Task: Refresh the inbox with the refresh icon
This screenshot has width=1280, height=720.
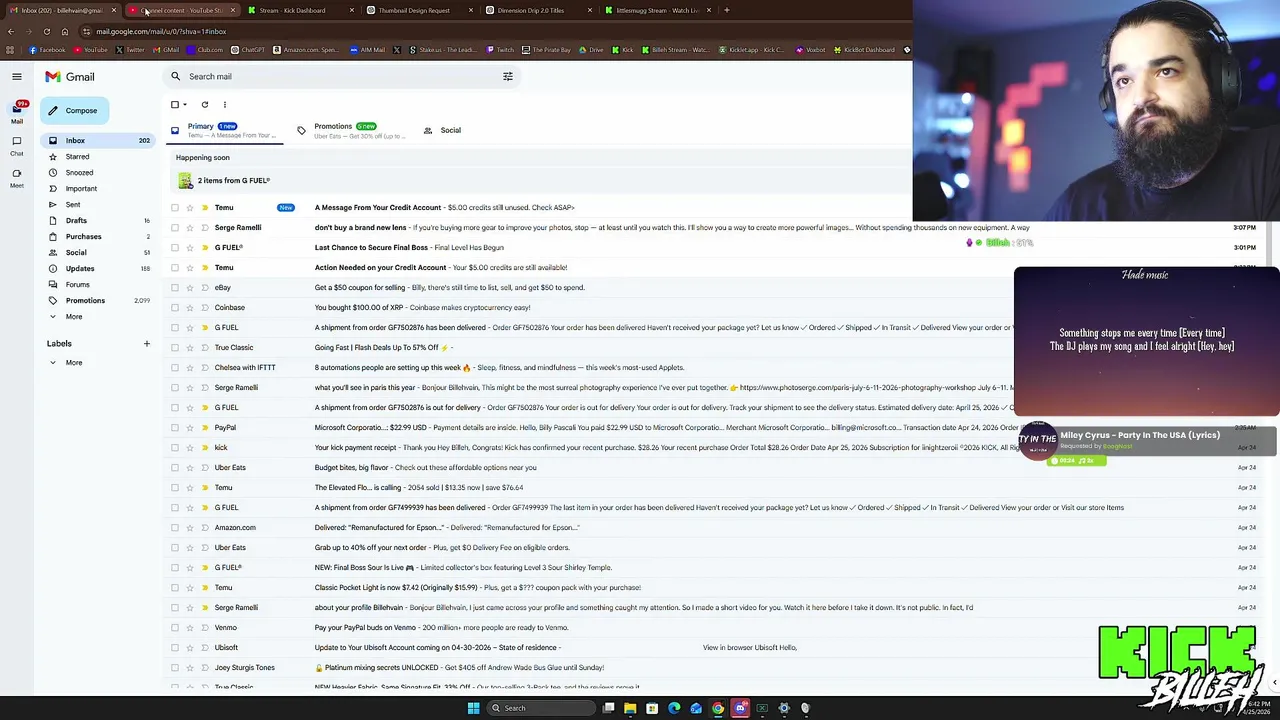Action: pos(205,104)
